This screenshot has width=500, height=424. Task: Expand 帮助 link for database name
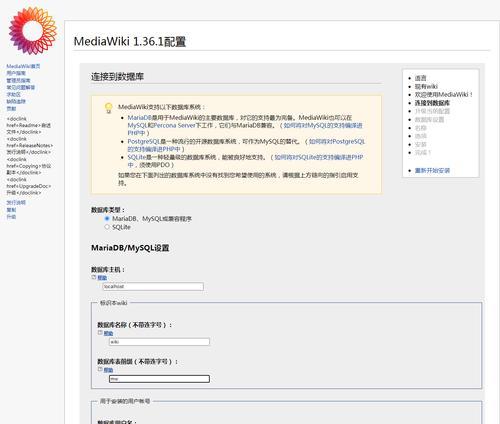(108, 333)
